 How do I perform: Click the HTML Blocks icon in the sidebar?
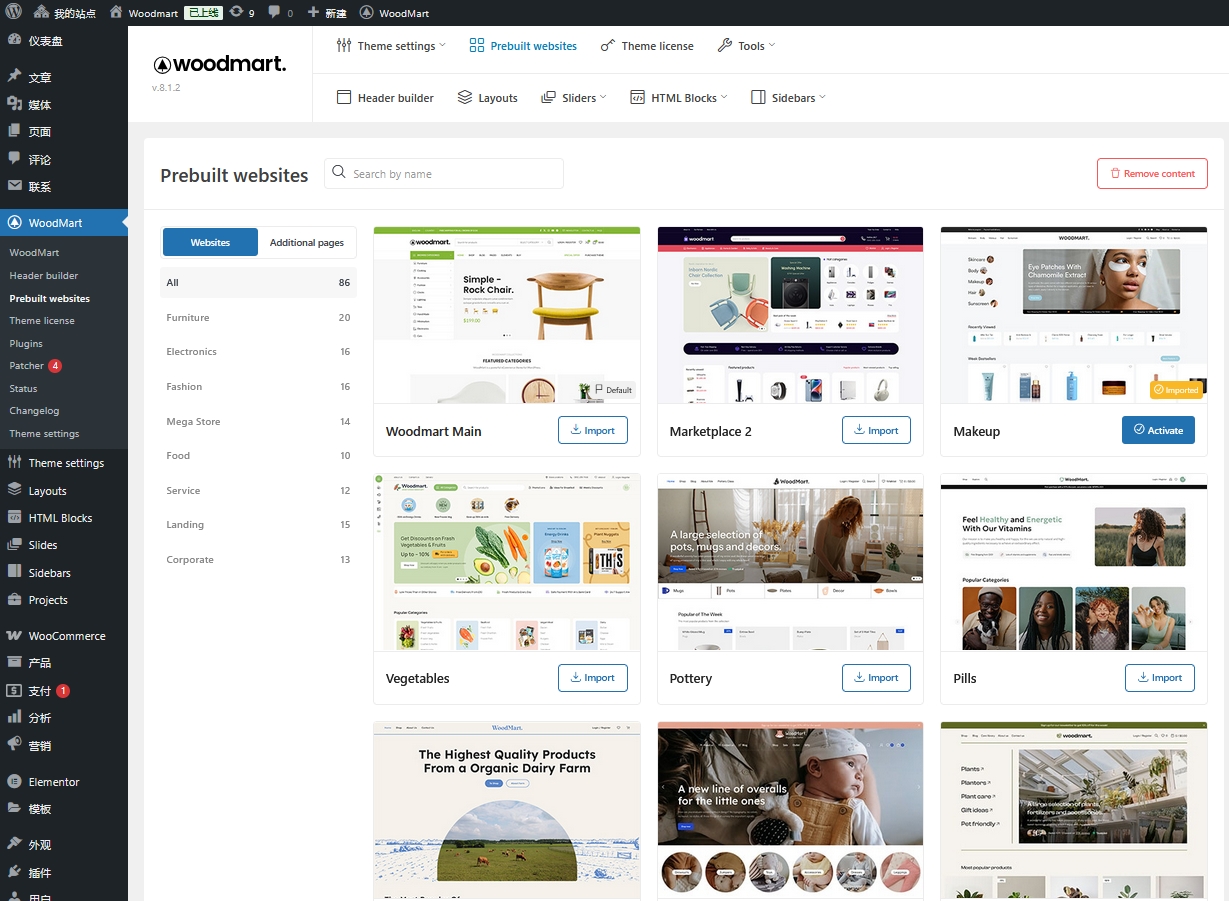(14, 518)
